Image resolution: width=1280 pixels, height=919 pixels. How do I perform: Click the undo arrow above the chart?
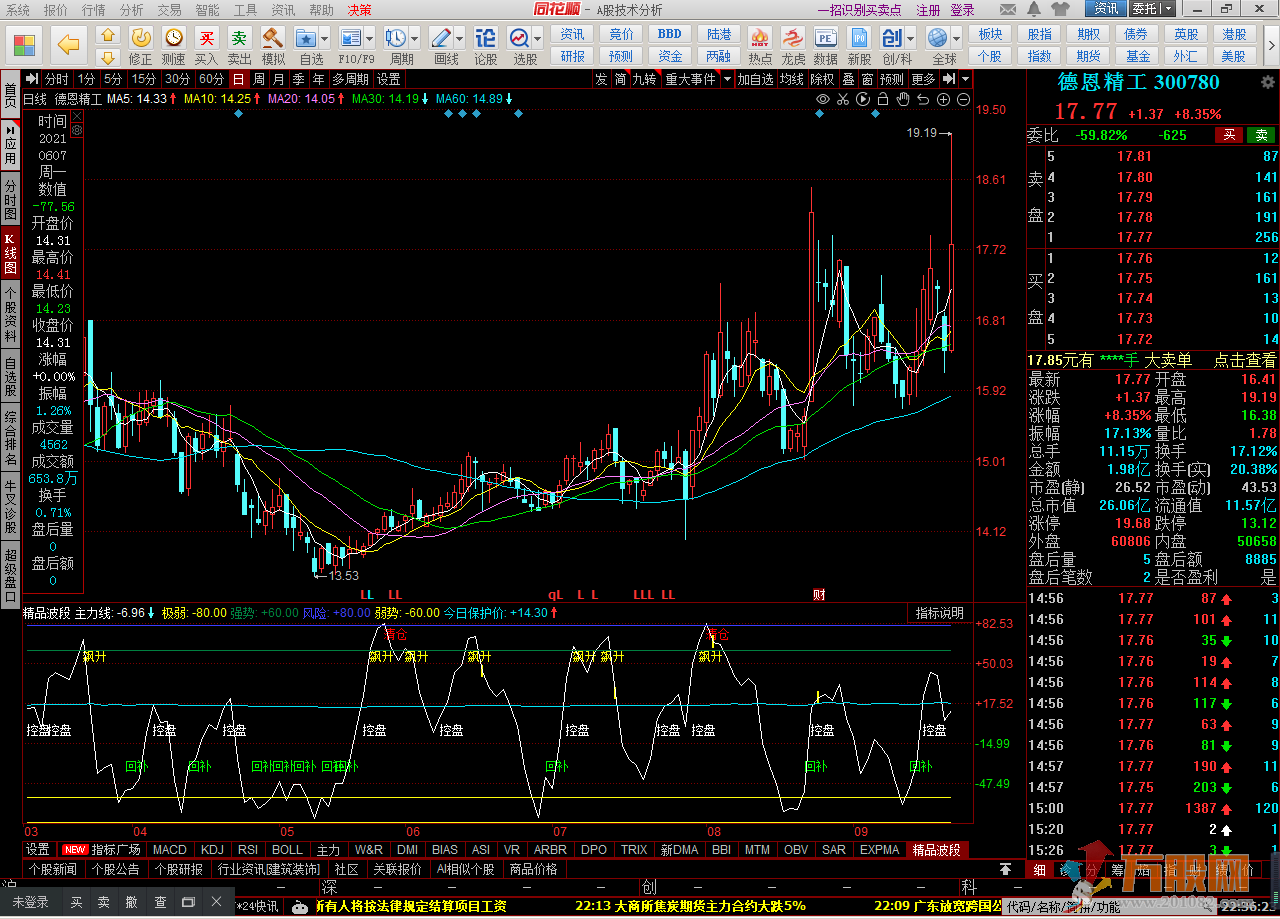click(924, 99)
